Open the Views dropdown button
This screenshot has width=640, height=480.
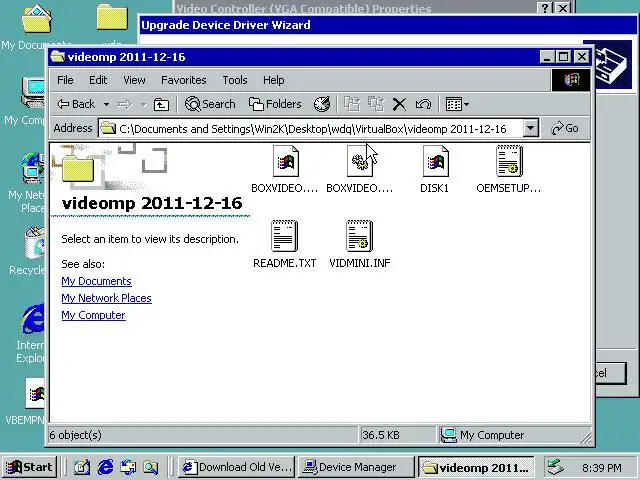click(457, 104)
